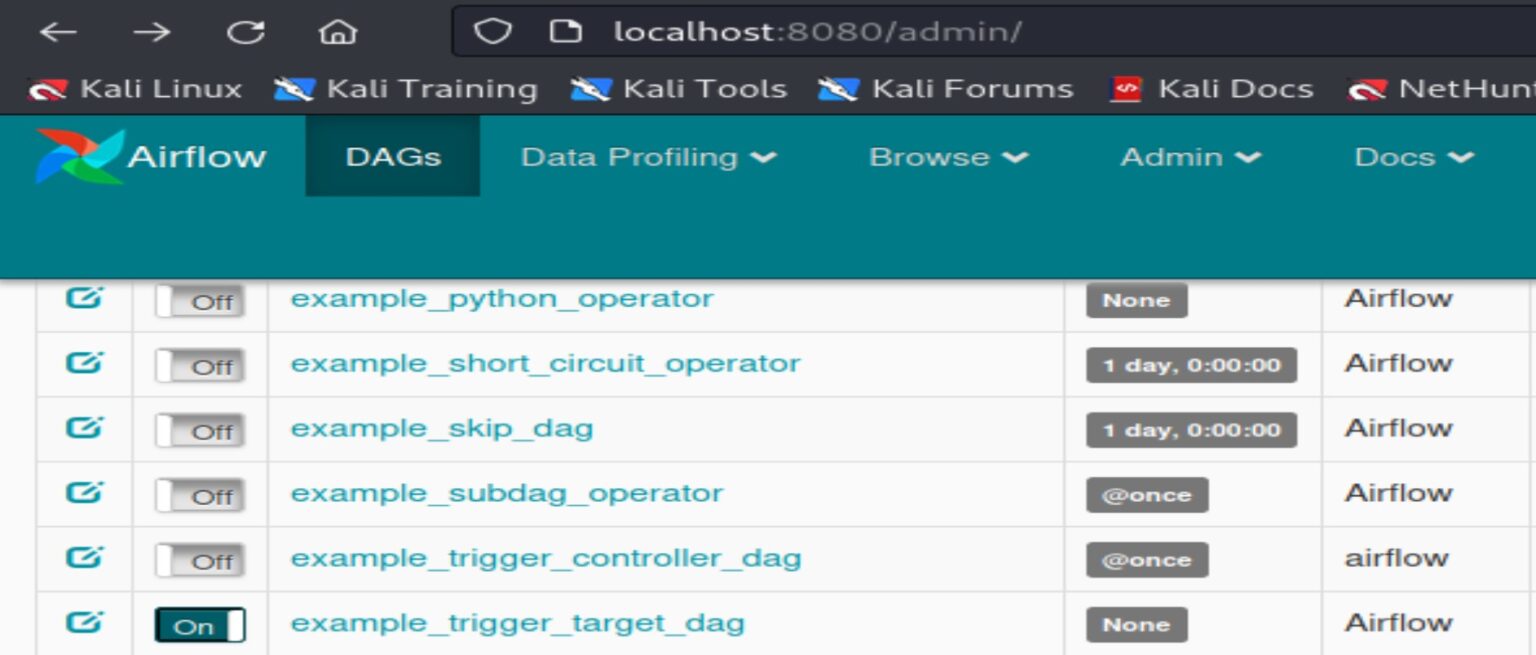Enable the example_trigger_controller_dag DAG

199,558
